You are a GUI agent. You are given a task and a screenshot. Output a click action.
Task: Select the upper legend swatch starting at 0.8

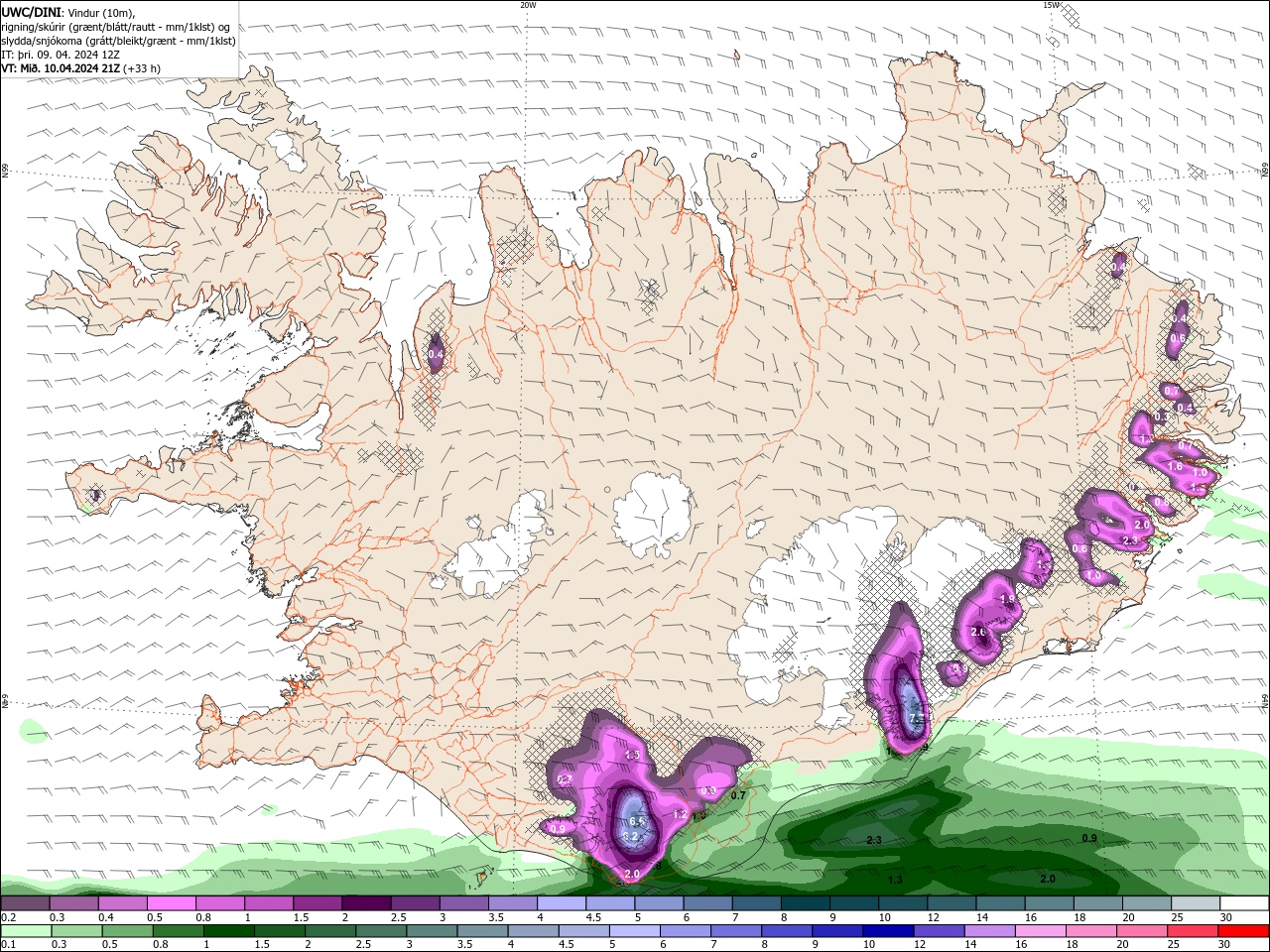click(220, 903)
